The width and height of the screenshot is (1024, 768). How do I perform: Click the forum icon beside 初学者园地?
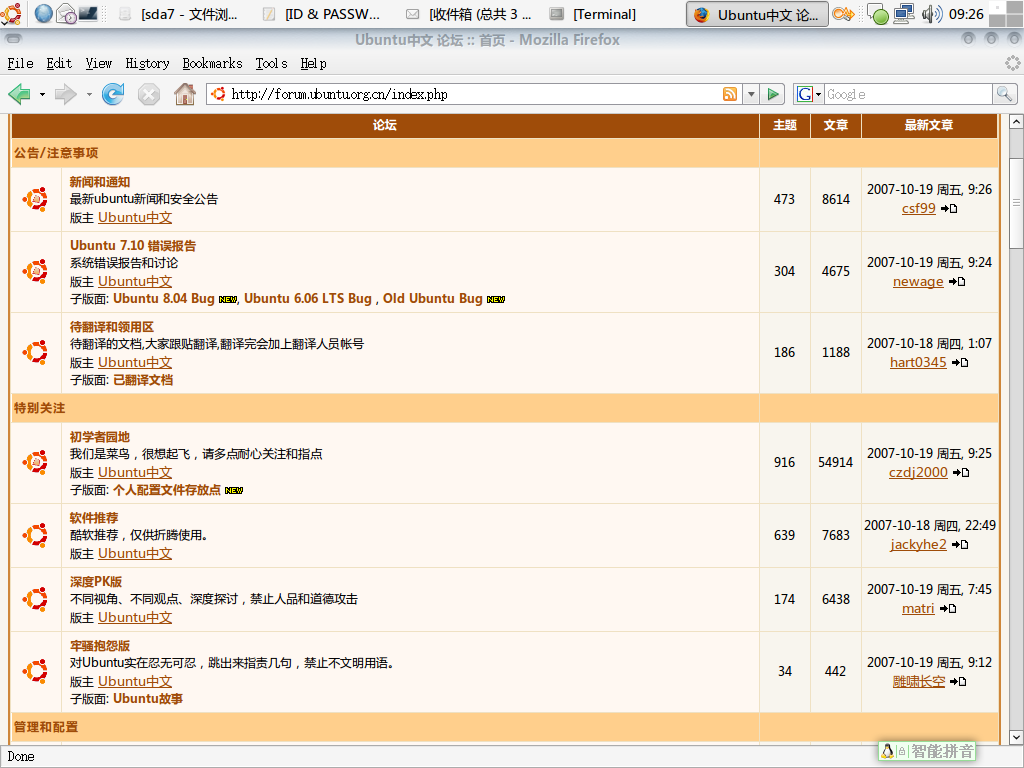pyautogui.click(x=35, y=462)
